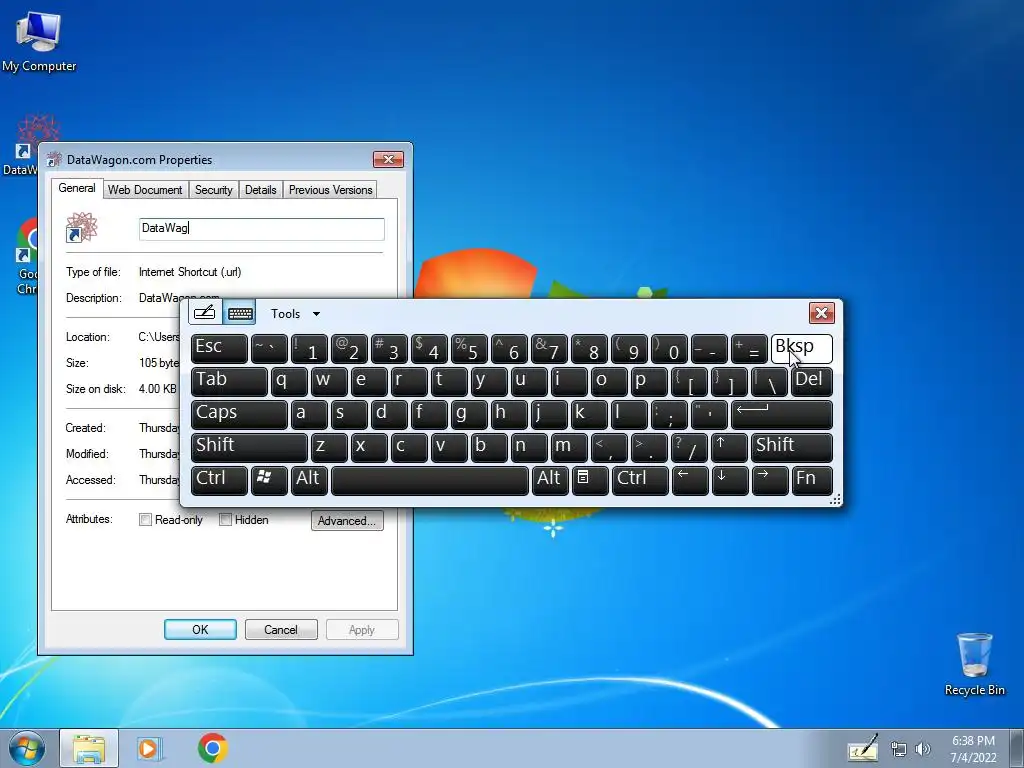
Task: Tap the letter n key
Action: coord(529,447)
